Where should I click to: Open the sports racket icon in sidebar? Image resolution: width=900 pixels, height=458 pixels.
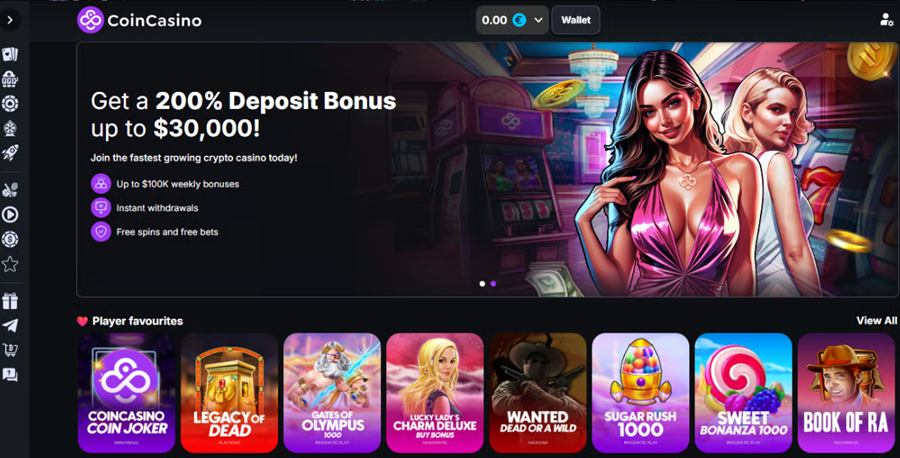click(10, 190)
